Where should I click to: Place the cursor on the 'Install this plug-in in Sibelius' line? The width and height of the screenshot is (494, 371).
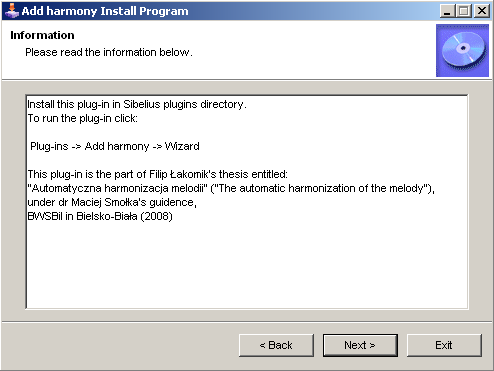[137, 104]
